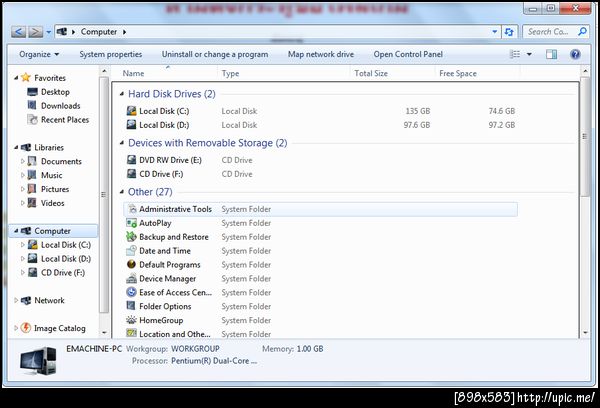This screenshot has width=600, height=408.
Task: Collapse the Favorites tree
Action: (x=16, y=78)
